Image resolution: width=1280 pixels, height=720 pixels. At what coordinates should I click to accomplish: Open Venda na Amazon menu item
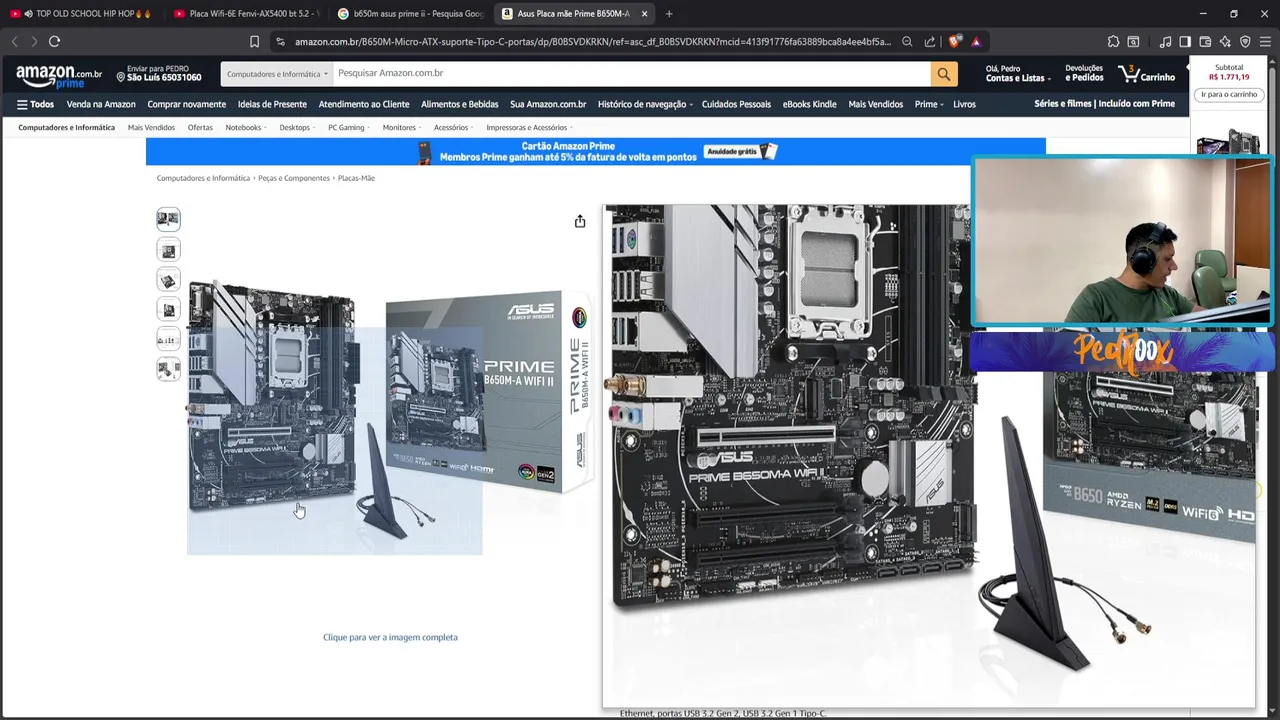101,104
